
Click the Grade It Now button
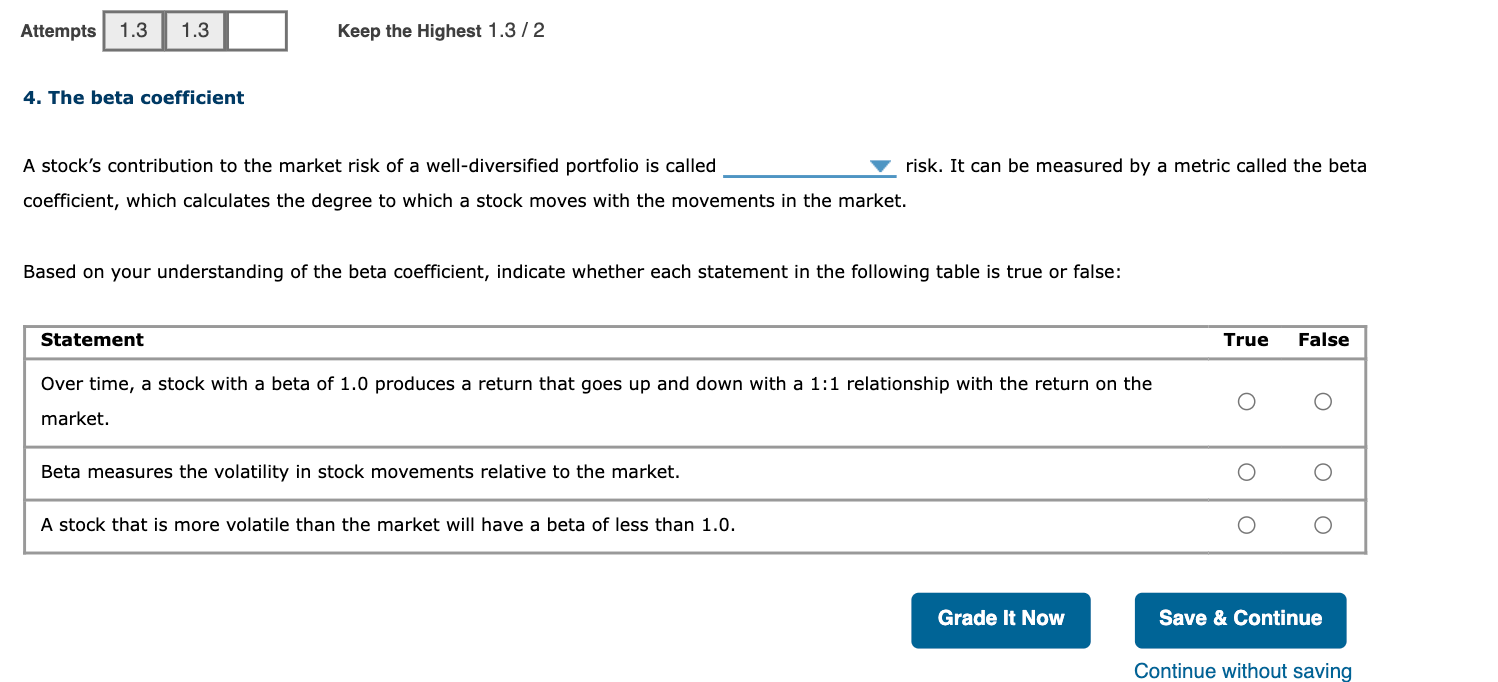coord(1000,619)
